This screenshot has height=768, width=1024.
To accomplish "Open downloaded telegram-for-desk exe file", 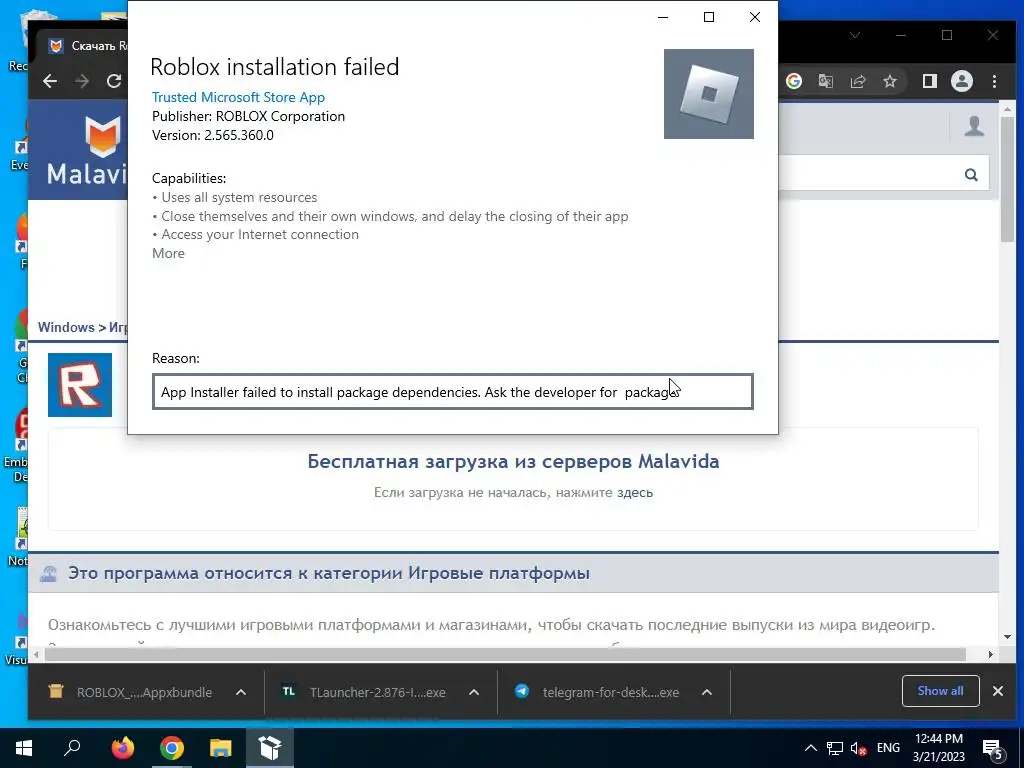I will pos(597,692).
